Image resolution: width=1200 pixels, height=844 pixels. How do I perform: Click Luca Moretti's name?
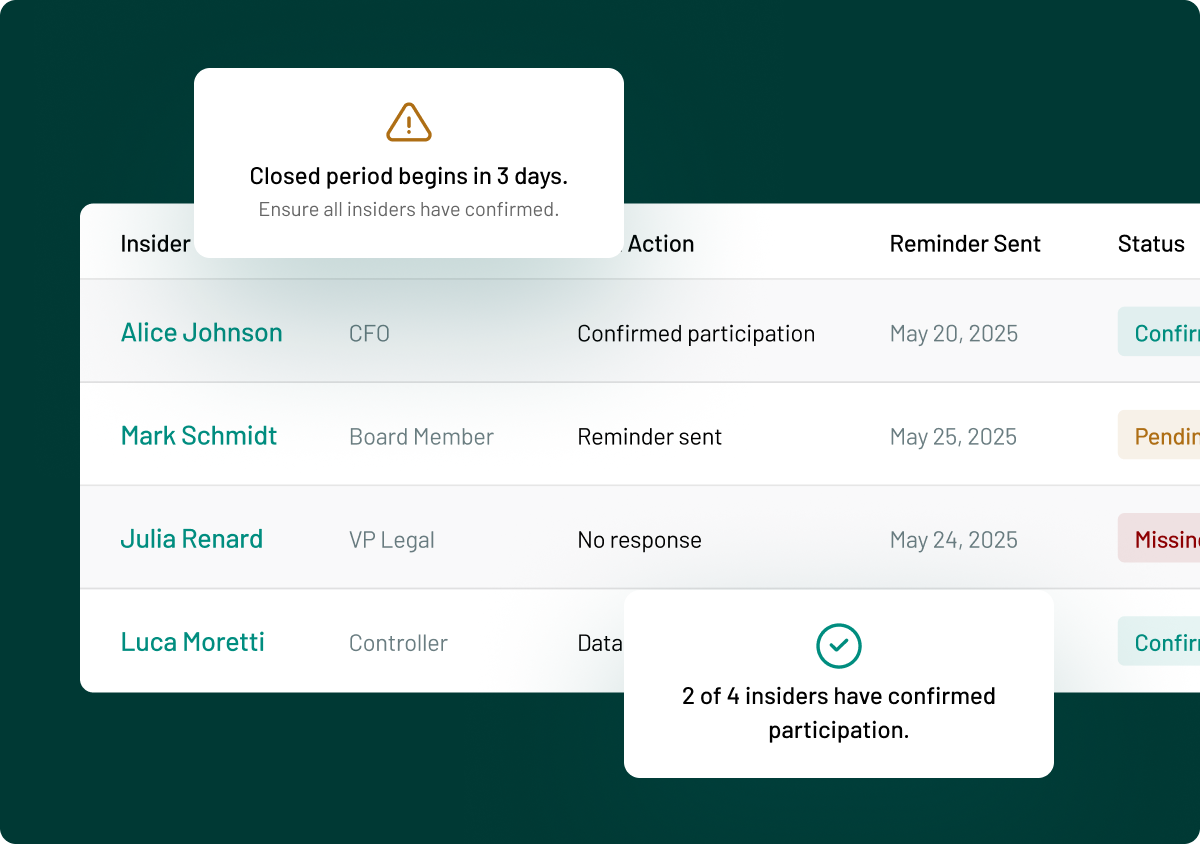pyautogui.click(x=192, y=642)
